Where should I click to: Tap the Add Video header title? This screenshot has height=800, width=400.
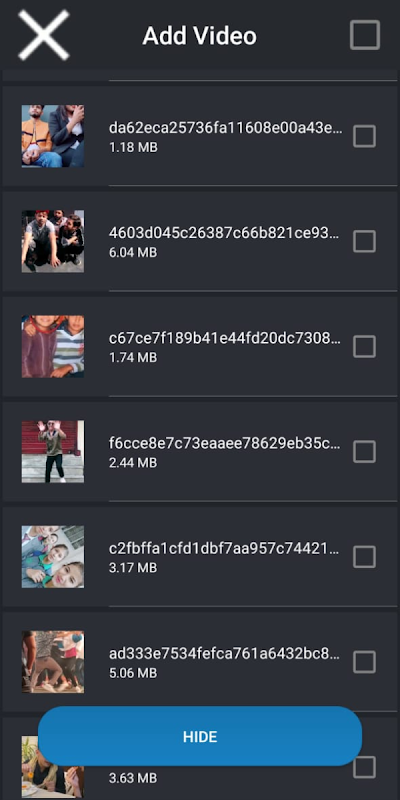coord(199,36)
